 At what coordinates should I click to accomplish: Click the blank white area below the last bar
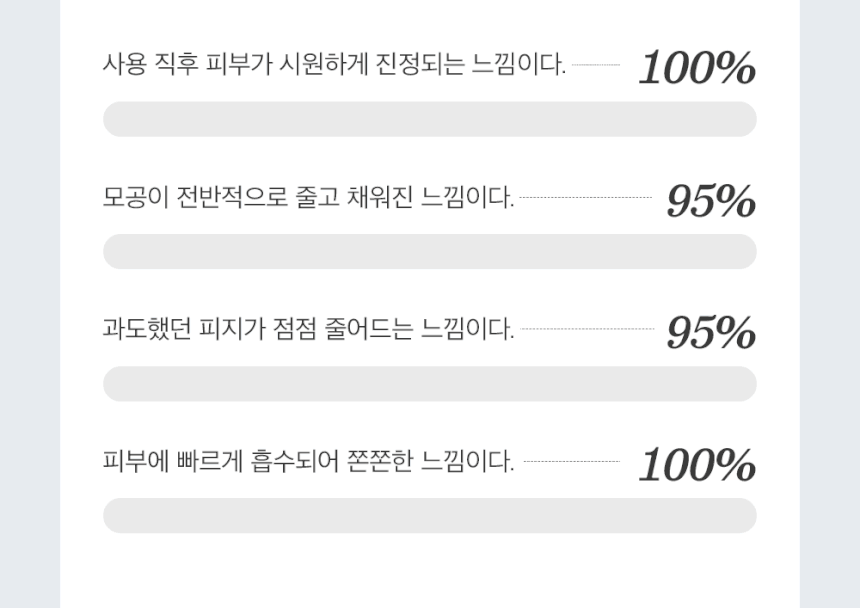430,571
